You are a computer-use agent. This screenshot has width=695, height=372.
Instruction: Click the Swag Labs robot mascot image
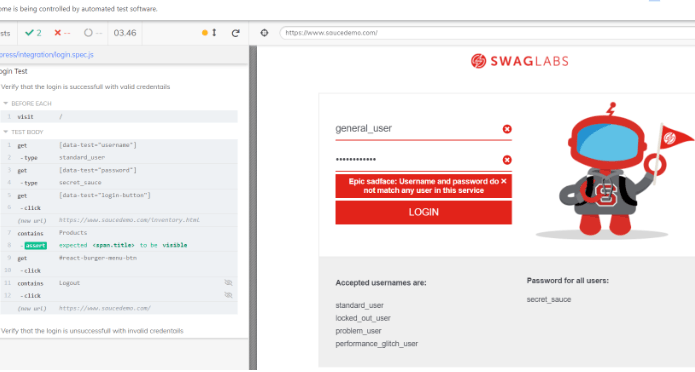(614, 170)
